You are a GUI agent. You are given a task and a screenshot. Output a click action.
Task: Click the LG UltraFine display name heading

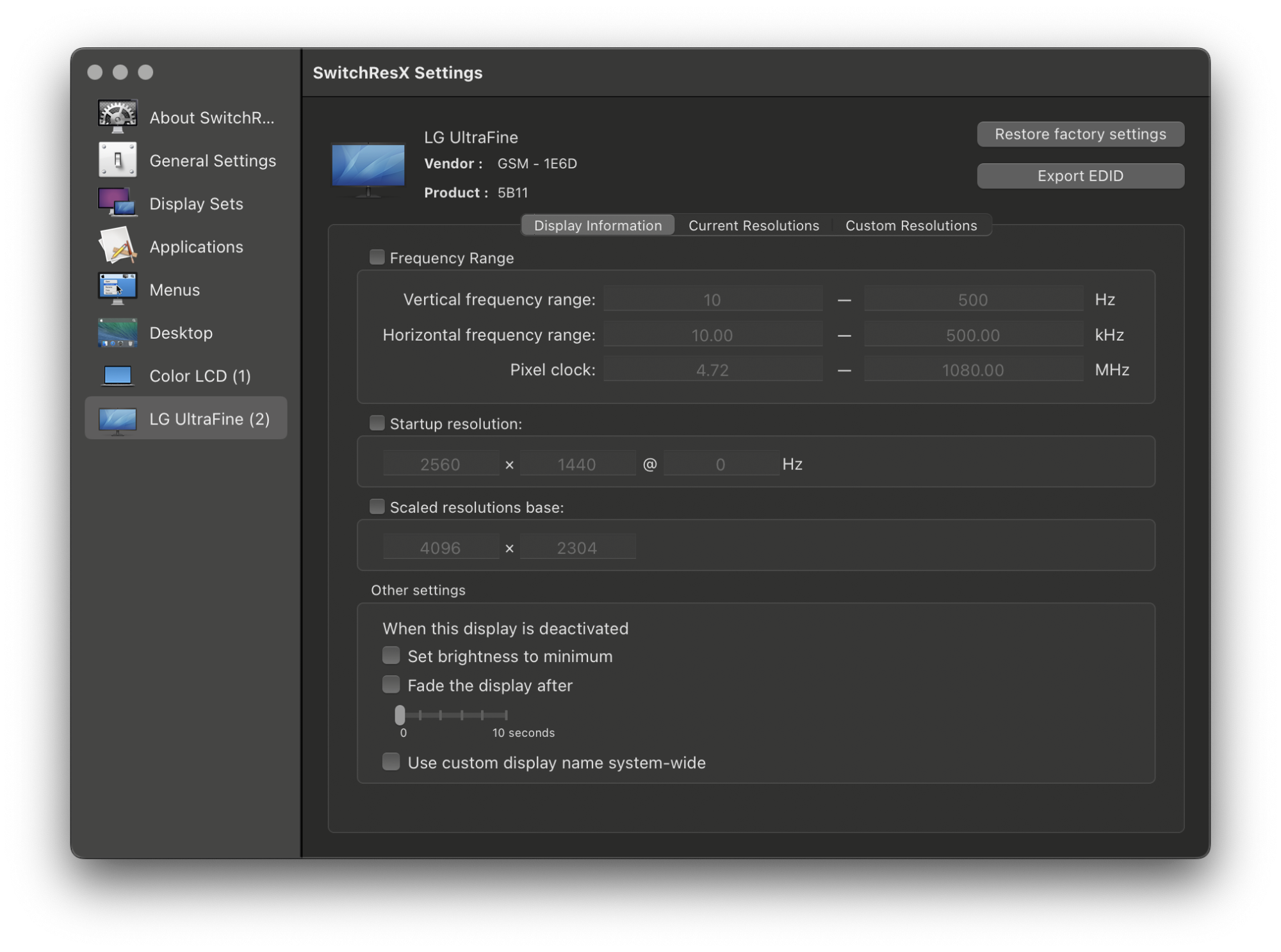[471, 137]
